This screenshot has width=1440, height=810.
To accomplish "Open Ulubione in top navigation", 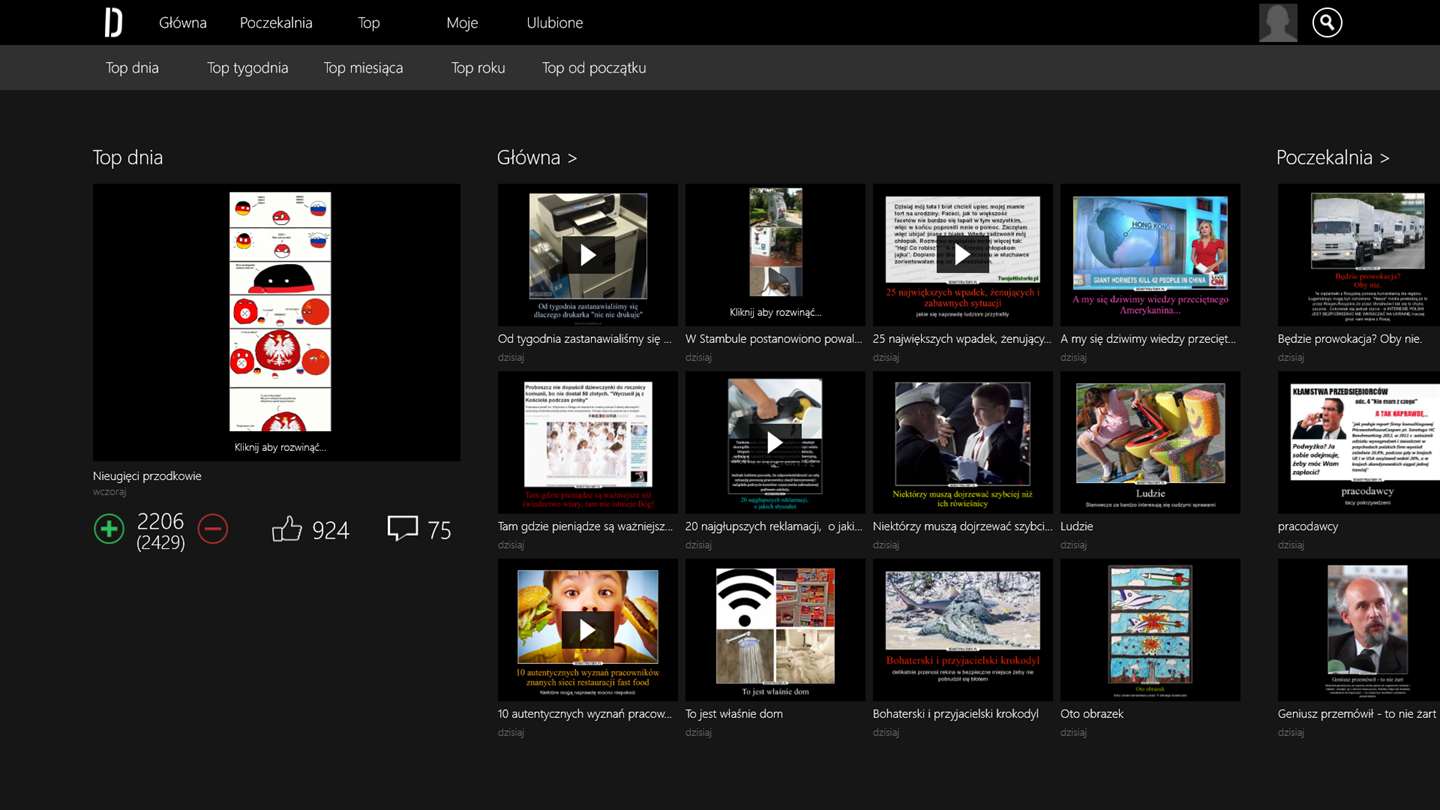I will click(x=554, y=22).
